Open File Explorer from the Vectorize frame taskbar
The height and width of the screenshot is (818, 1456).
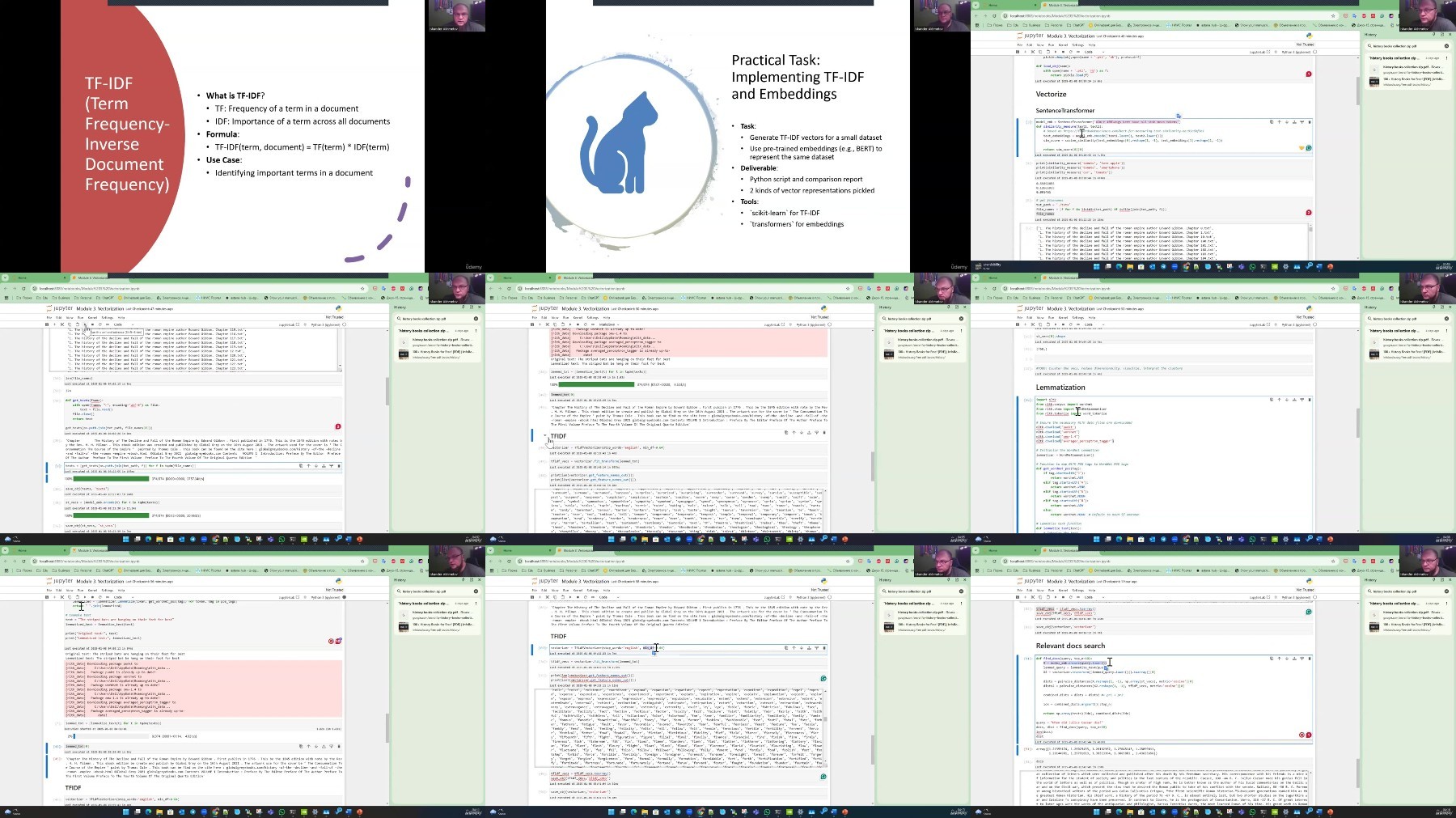click(1130, 266)
